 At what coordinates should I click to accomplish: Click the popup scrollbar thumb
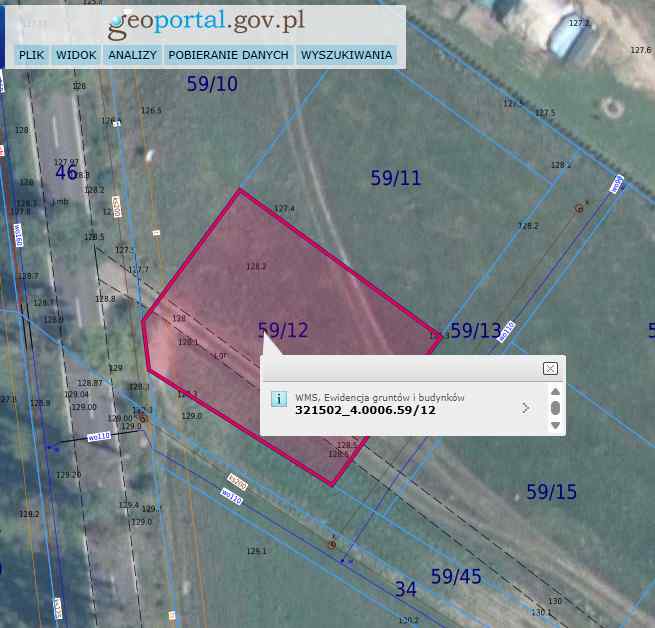click(x=555, y=408)
